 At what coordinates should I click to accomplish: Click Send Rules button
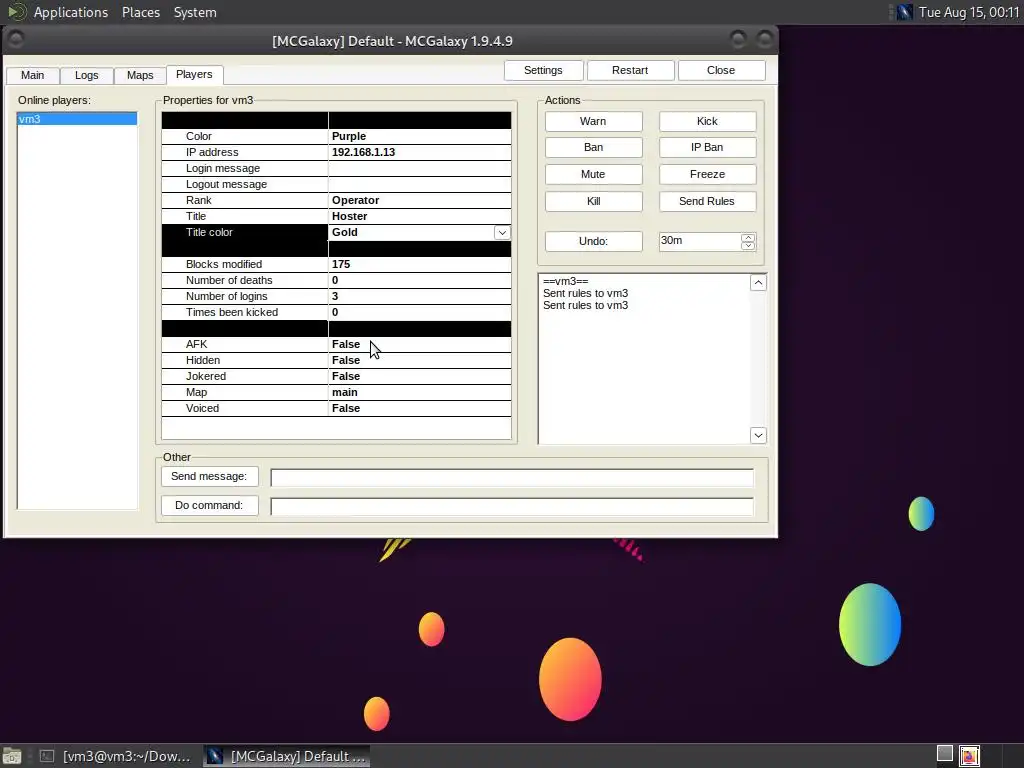tap(707, 201)
